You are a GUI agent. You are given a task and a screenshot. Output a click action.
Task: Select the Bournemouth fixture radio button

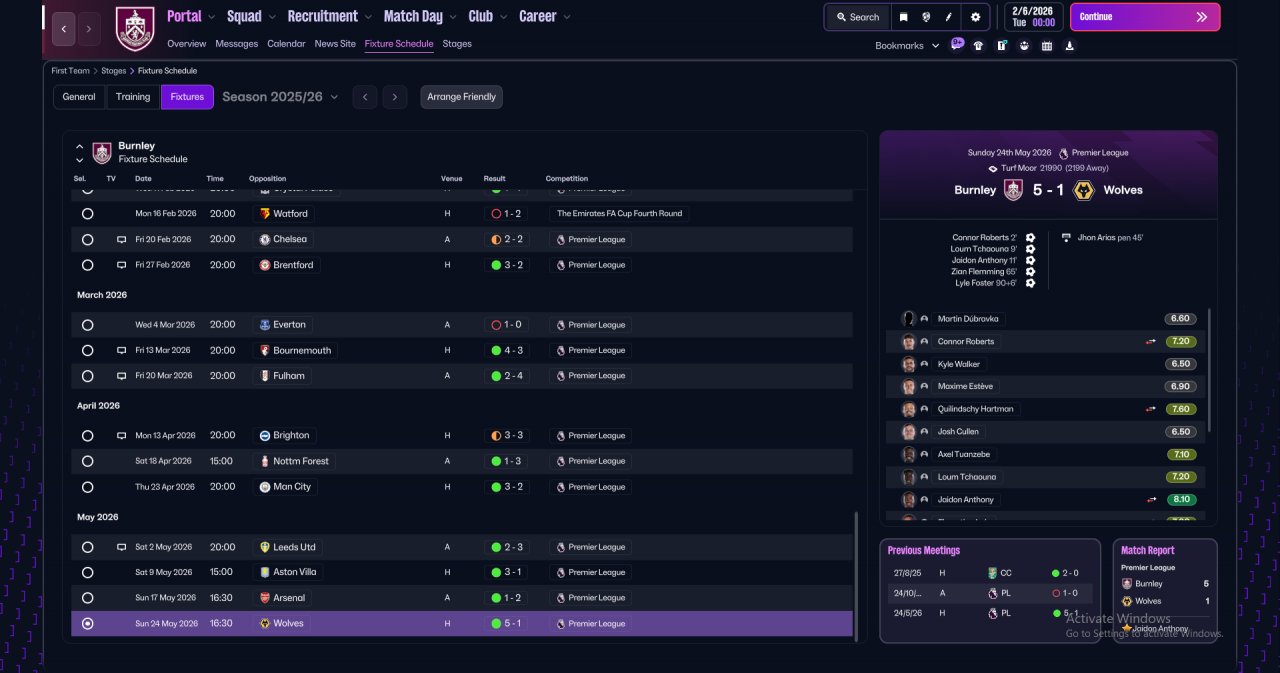coord(87,351)
